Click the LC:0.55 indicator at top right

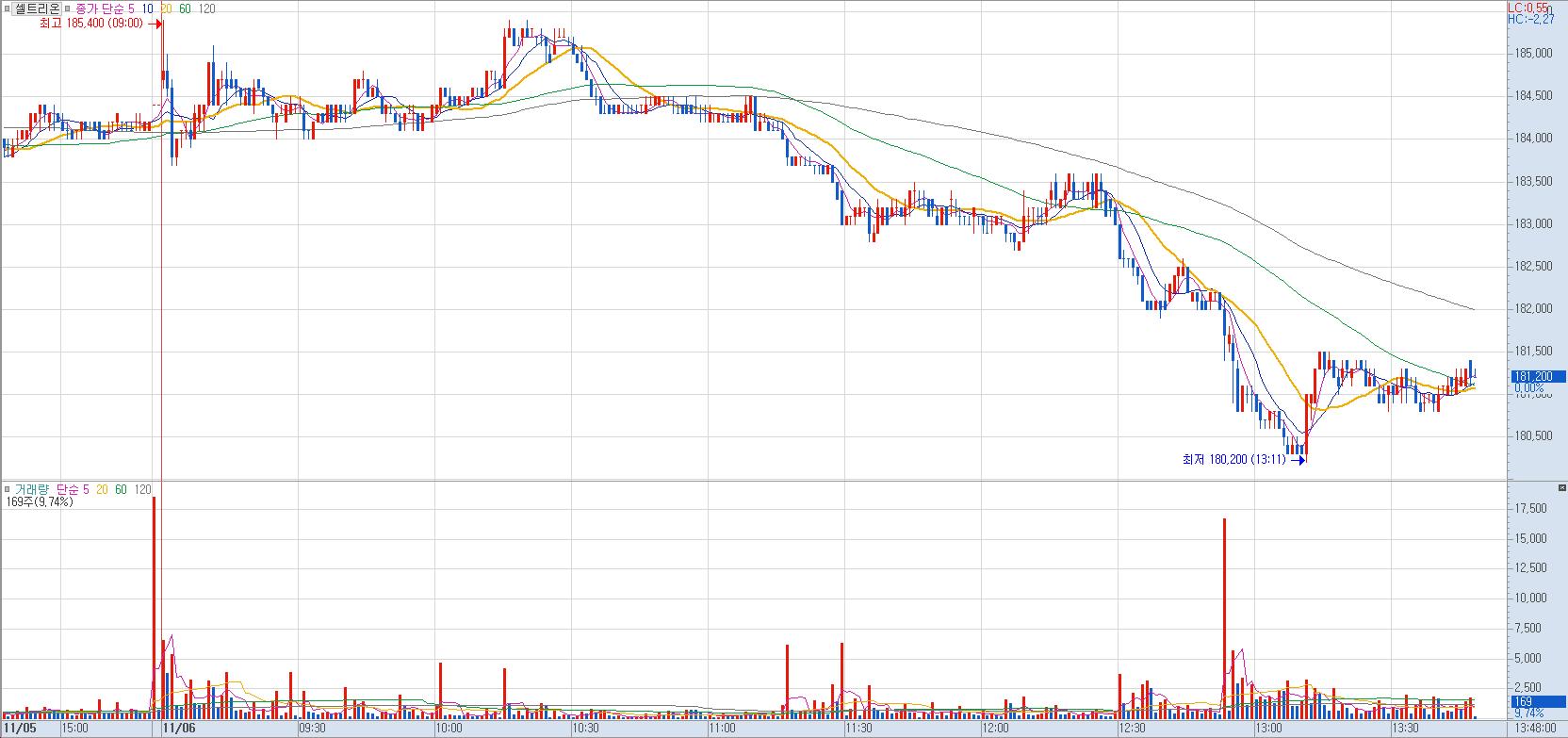coord(1527,7)
